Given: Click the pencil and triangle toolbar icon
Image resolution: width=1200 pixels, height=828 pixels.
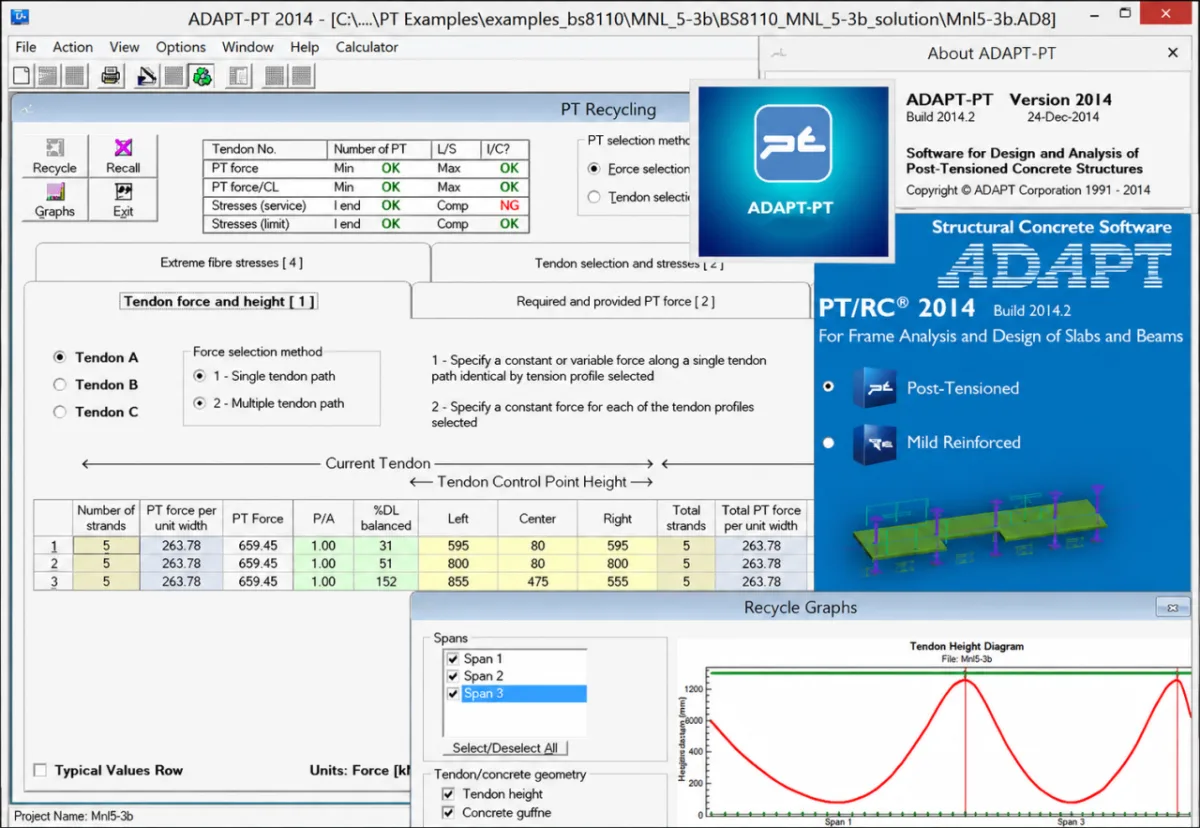Looking at the screenshot, I should click(x=148, y=75).
